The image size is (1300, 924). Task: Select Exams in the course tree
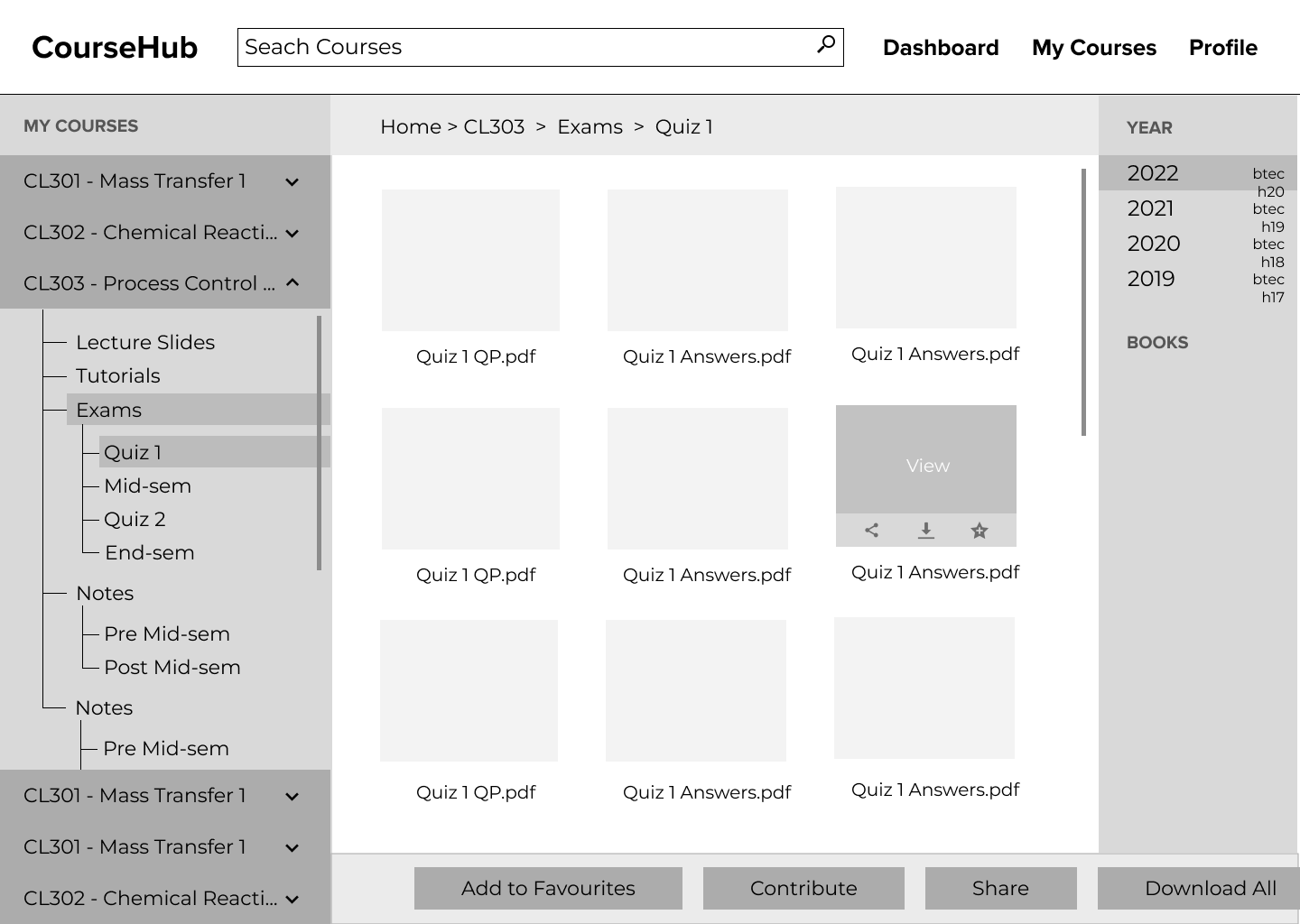tap(199, 410)
